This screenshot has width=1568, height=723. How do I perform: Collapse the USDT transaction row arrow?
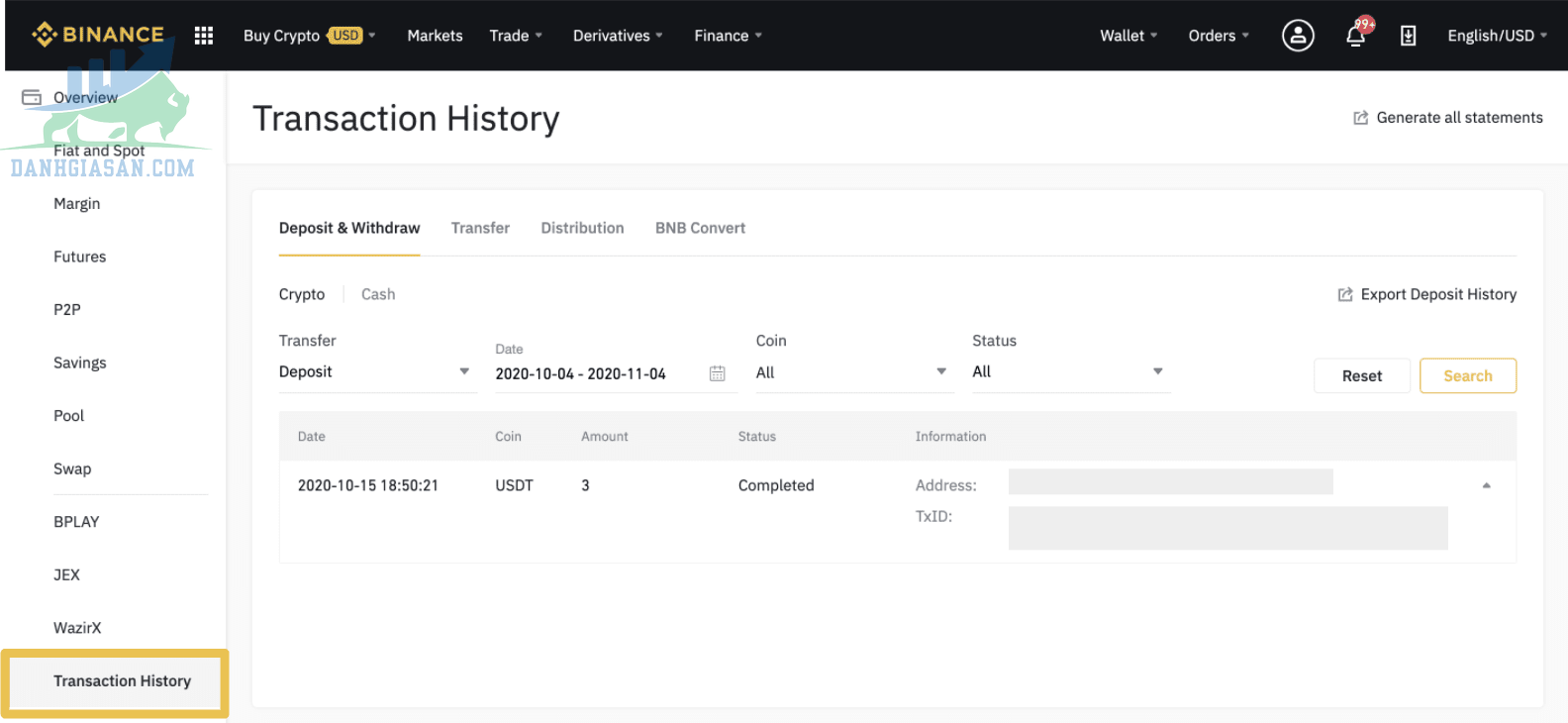point(1486,485)
